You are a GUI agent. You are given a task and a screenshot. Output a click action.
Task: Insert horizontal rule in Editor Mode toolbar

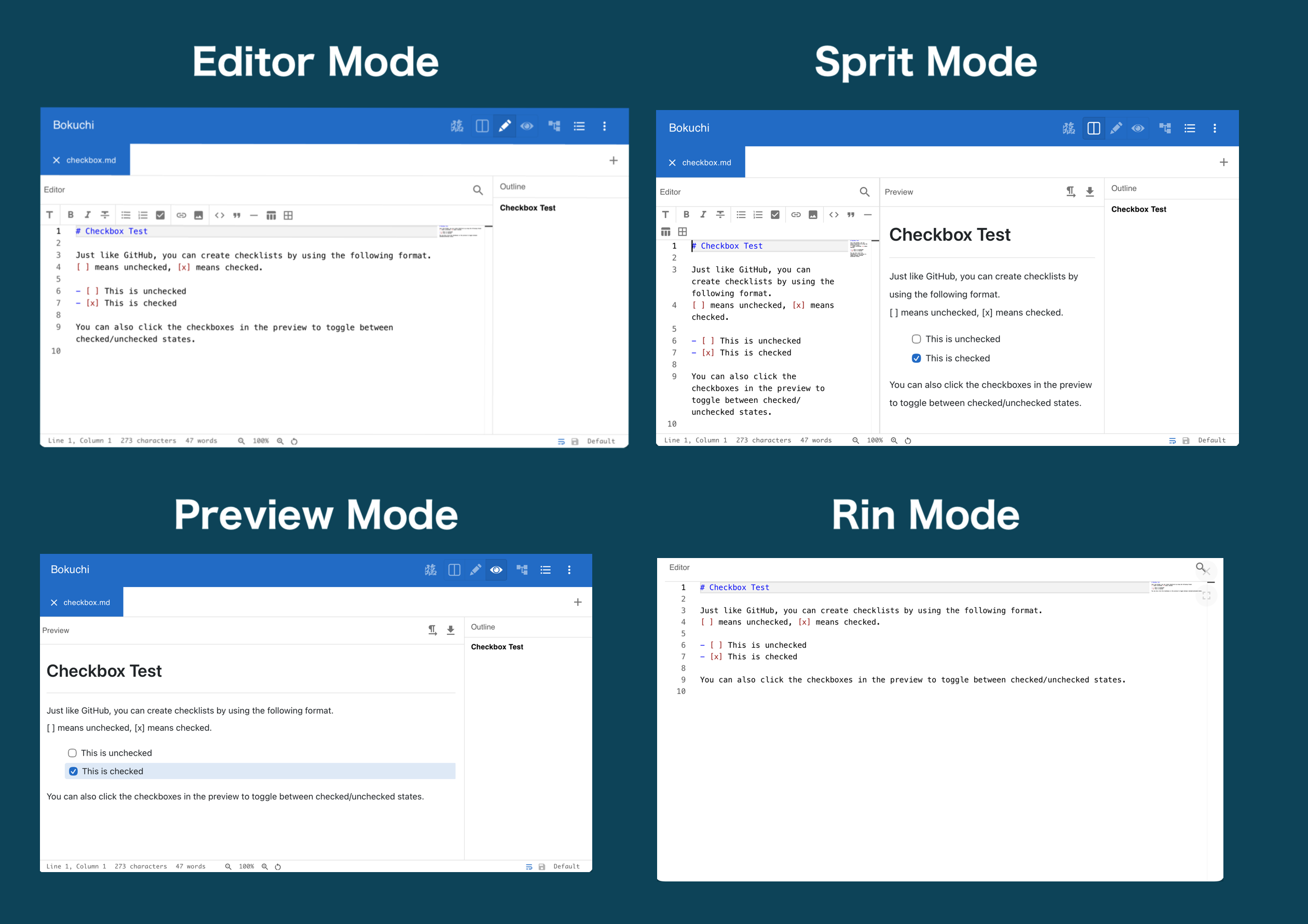[x=254, y=215]
